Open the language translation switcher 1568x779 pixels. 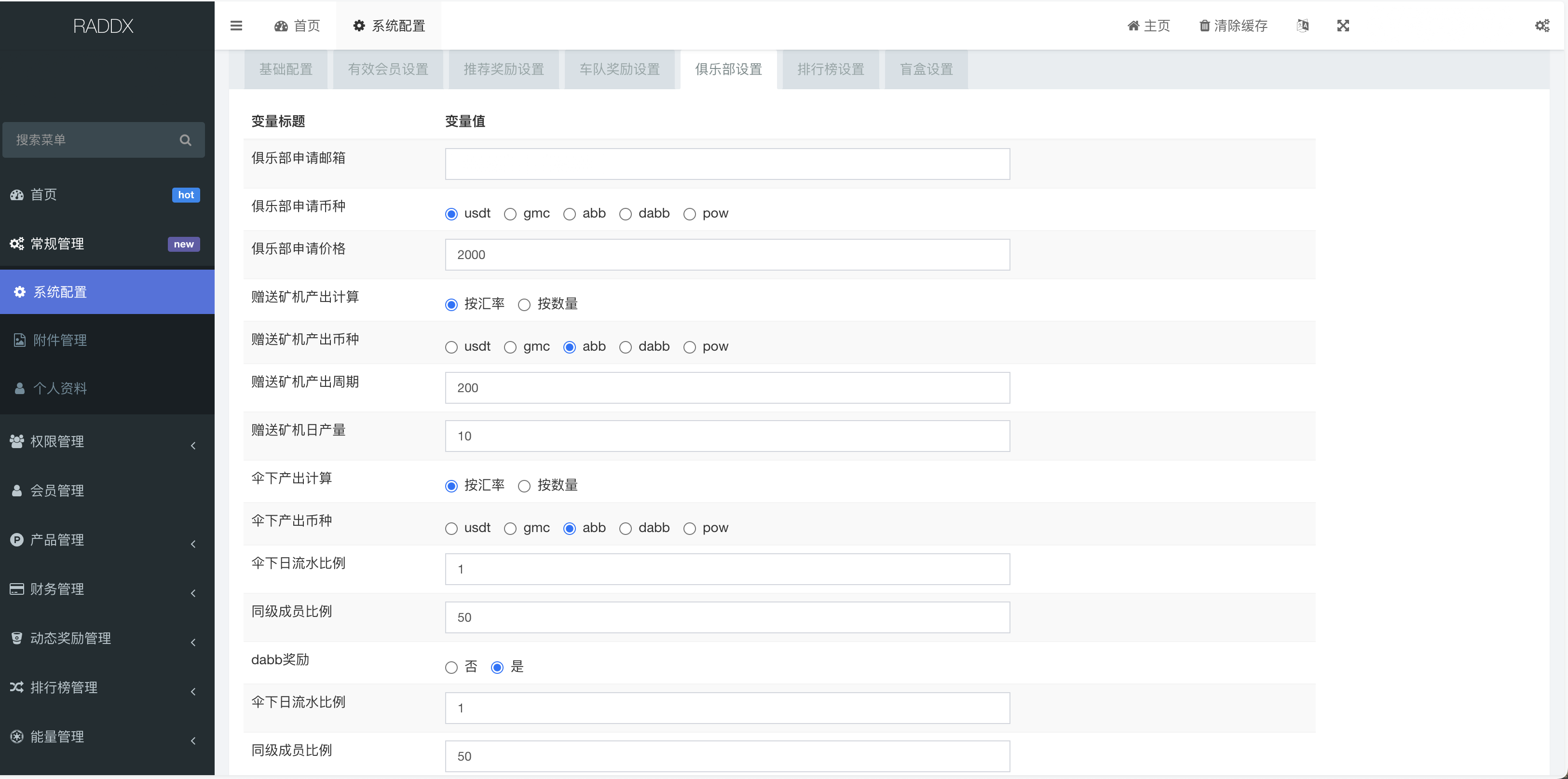1303,26
